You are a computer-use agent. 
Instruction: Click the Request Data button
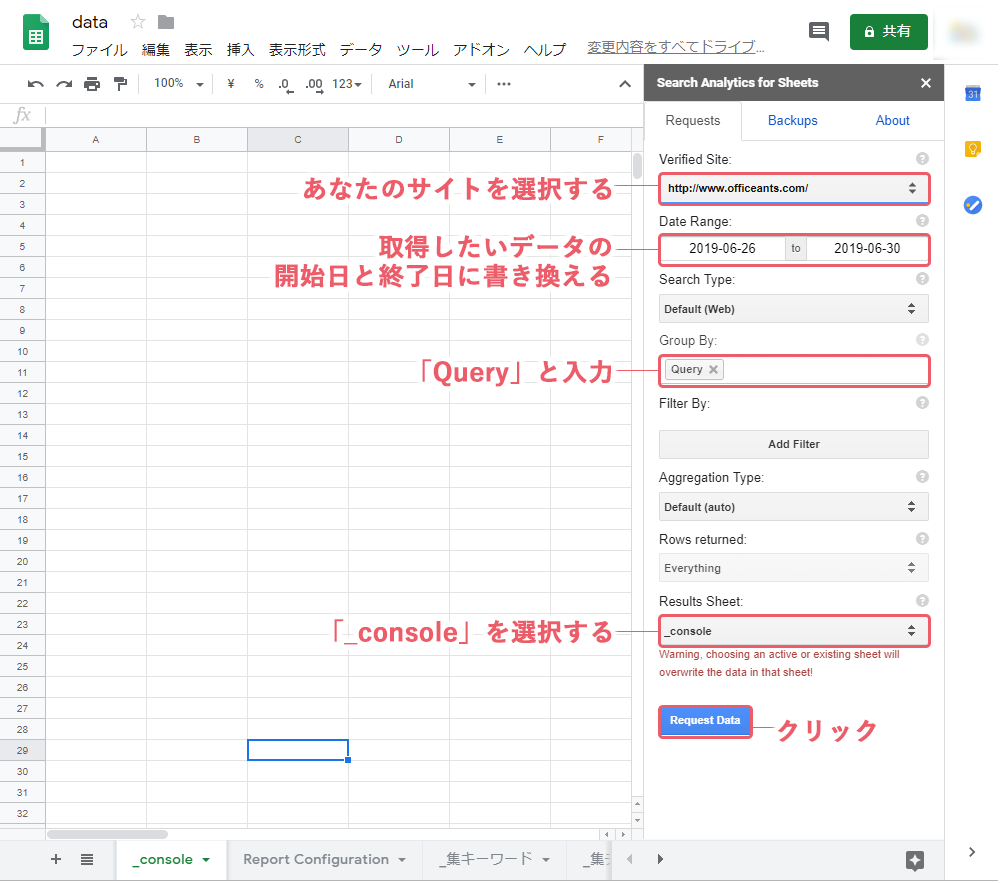coord(705,720)
